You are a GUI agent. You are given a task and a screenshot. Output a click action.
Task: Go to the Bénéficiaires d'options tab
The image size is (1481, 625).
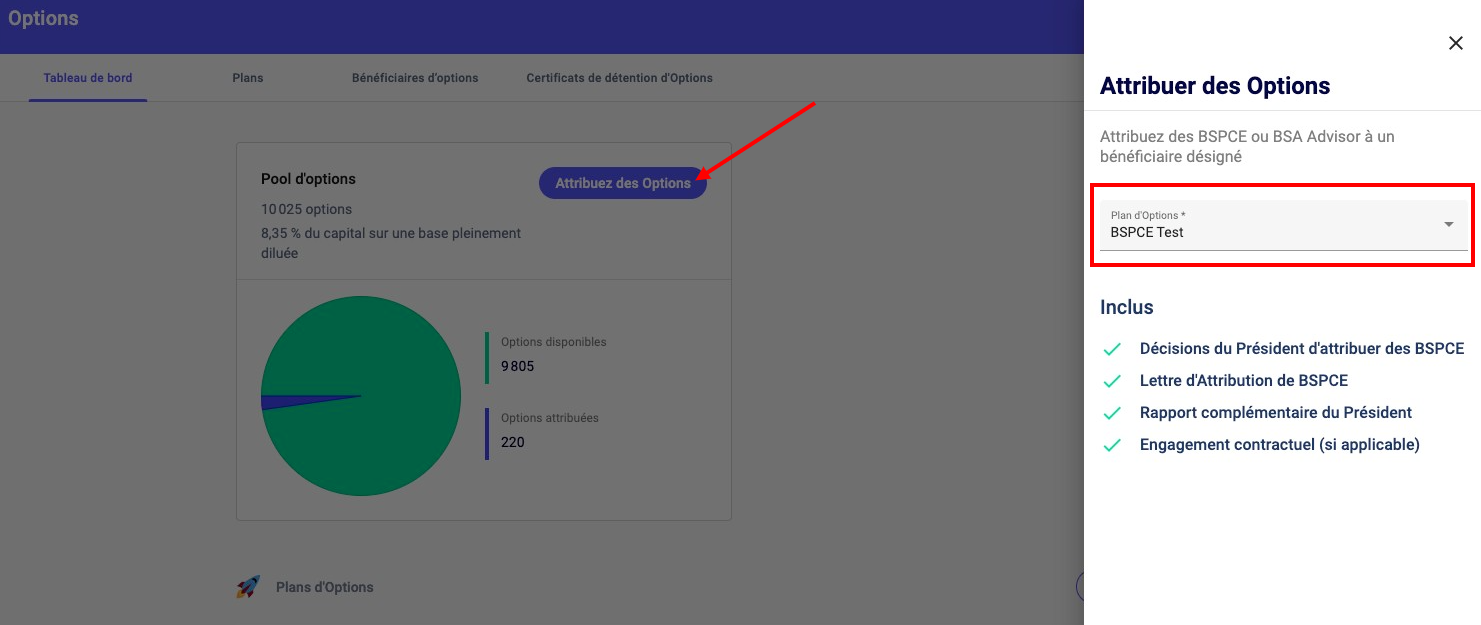415,78
